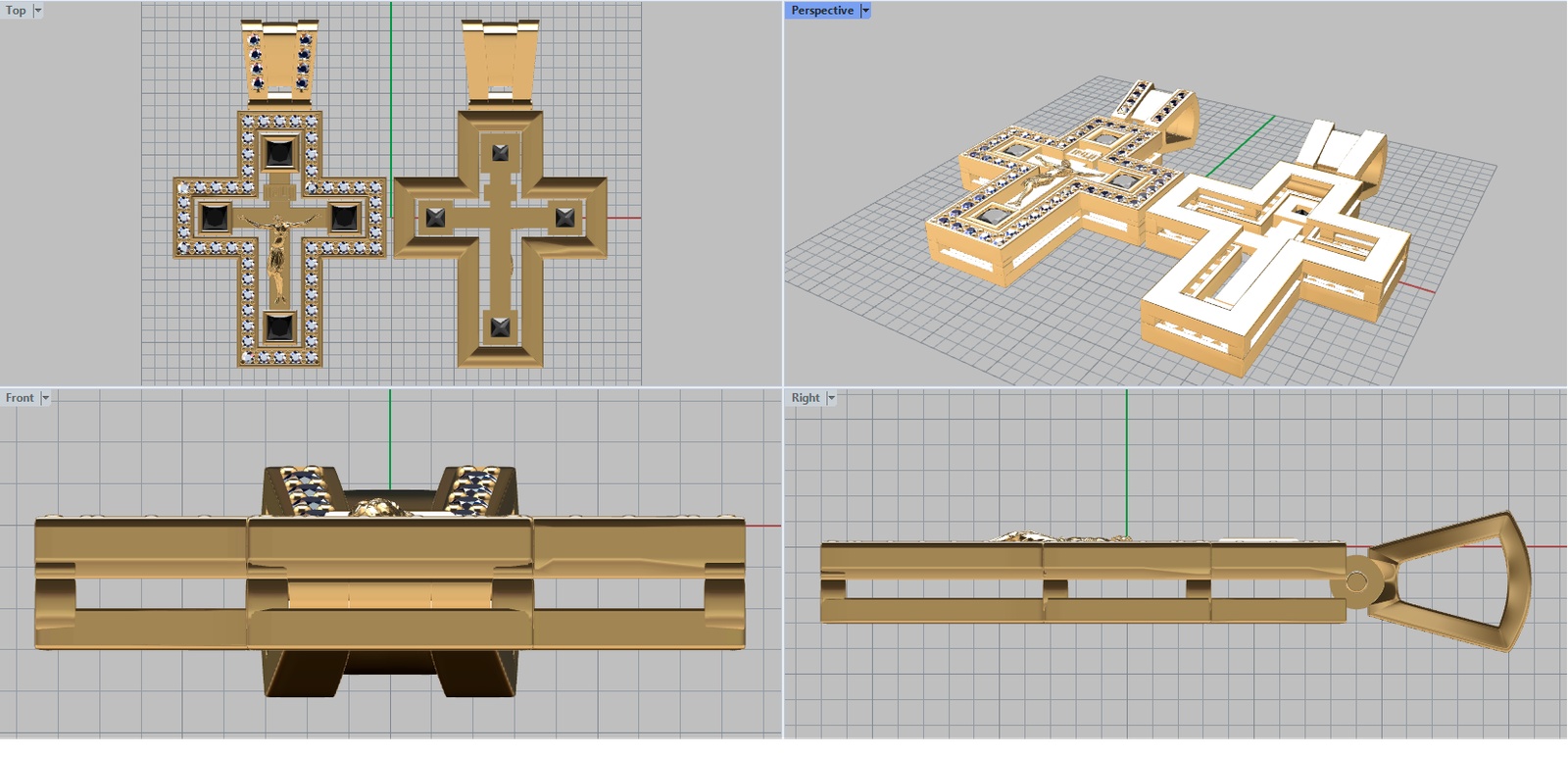This screenshot has width=1568, height=757.
Task: Click the gem-set bail in Top view
Action: click(280, 59)
